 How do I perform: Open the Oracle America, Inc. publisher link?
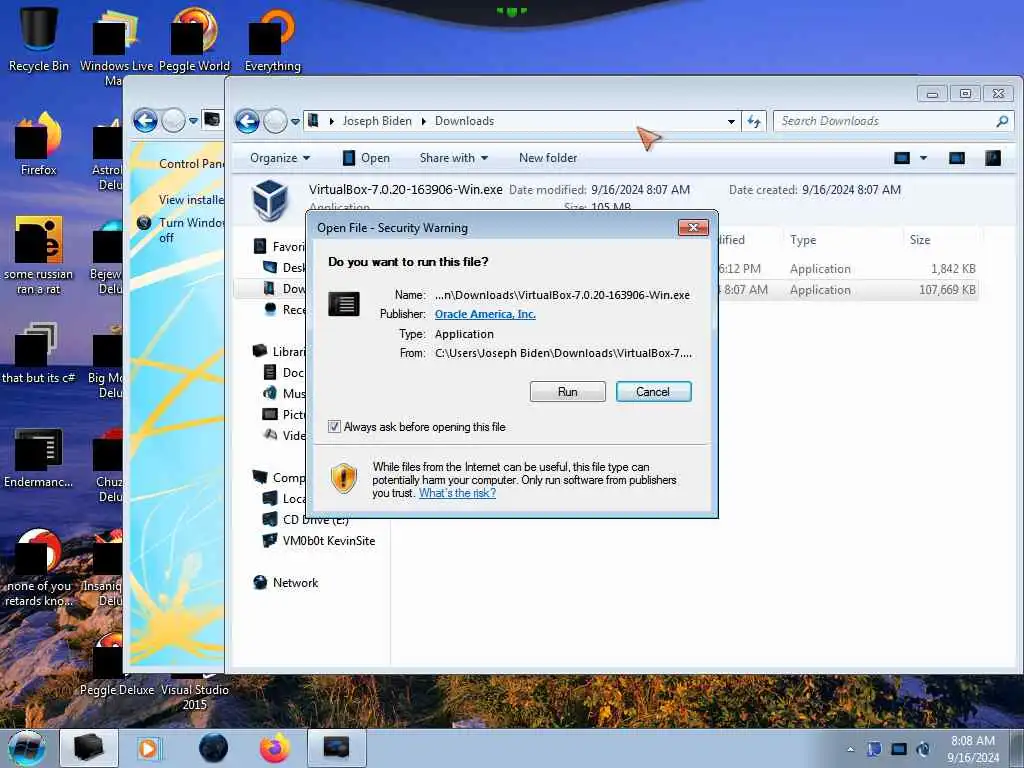point(485,314)
